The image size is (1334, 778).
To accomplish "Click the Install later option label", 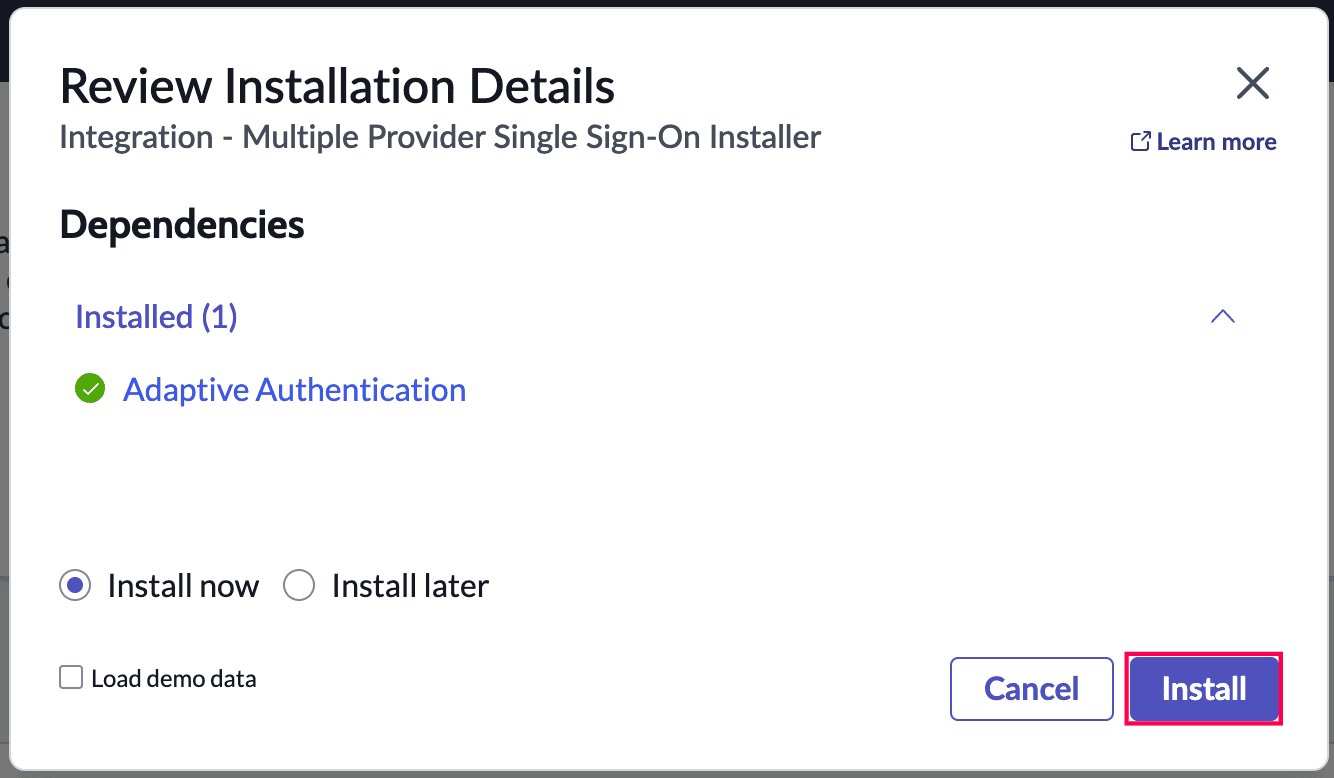I will (410, 586).
